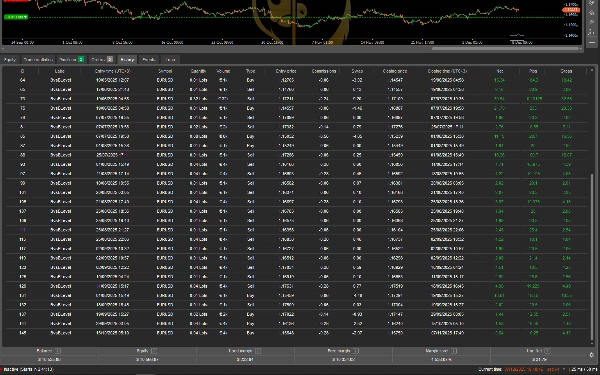Click the info icon next to Free margin

(356, 351)
